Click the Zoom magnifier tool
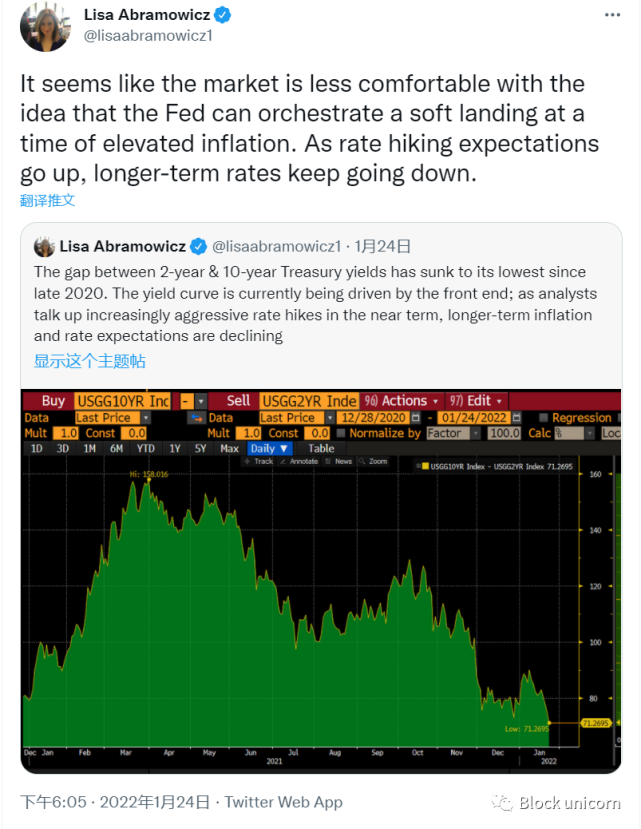 coord(373,462)
